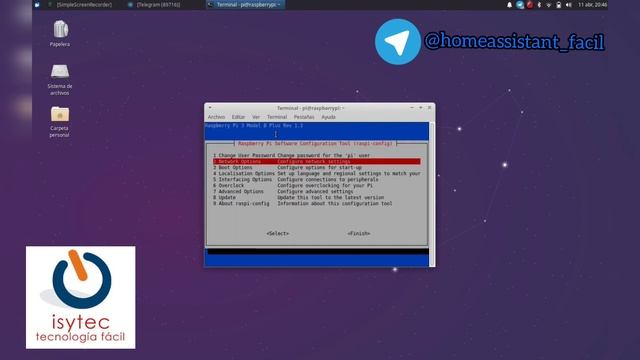Click the red recorder tray icon
The height and width of the screenshot is (360, 640).
point(530,5)
